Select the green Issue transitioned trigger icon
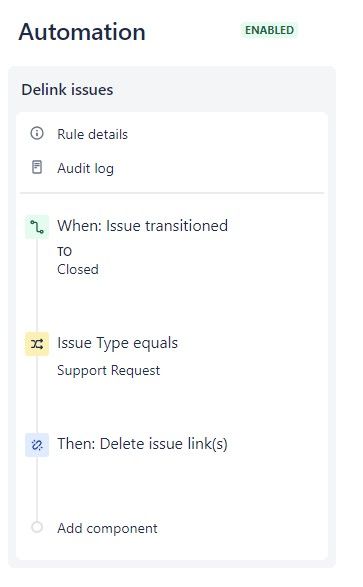Image resolution: width=363 pixels, height=587 pixels. (x=37, y=227)
